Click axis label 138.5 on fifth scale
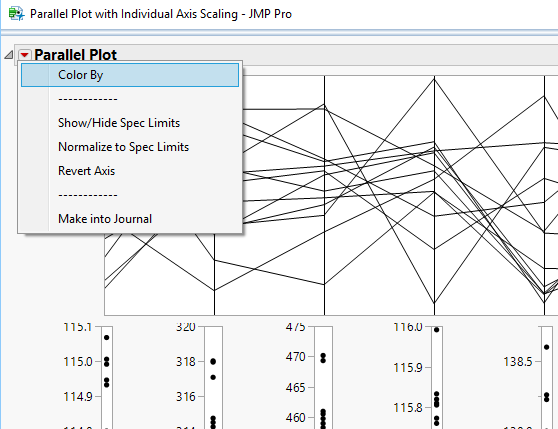This screenshot has width=558, height=429. 518,362
